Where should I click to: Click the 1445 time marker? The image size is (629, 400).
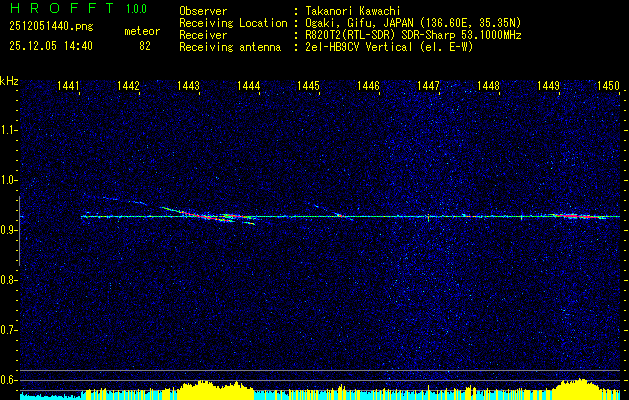tap(308, 85)
